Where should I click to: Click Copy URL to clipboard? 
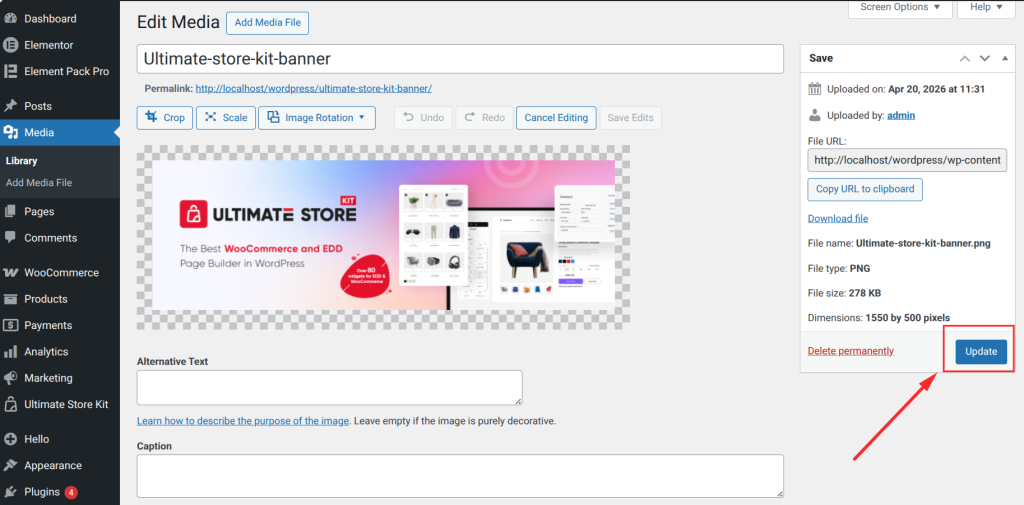(x=865, y=189)
